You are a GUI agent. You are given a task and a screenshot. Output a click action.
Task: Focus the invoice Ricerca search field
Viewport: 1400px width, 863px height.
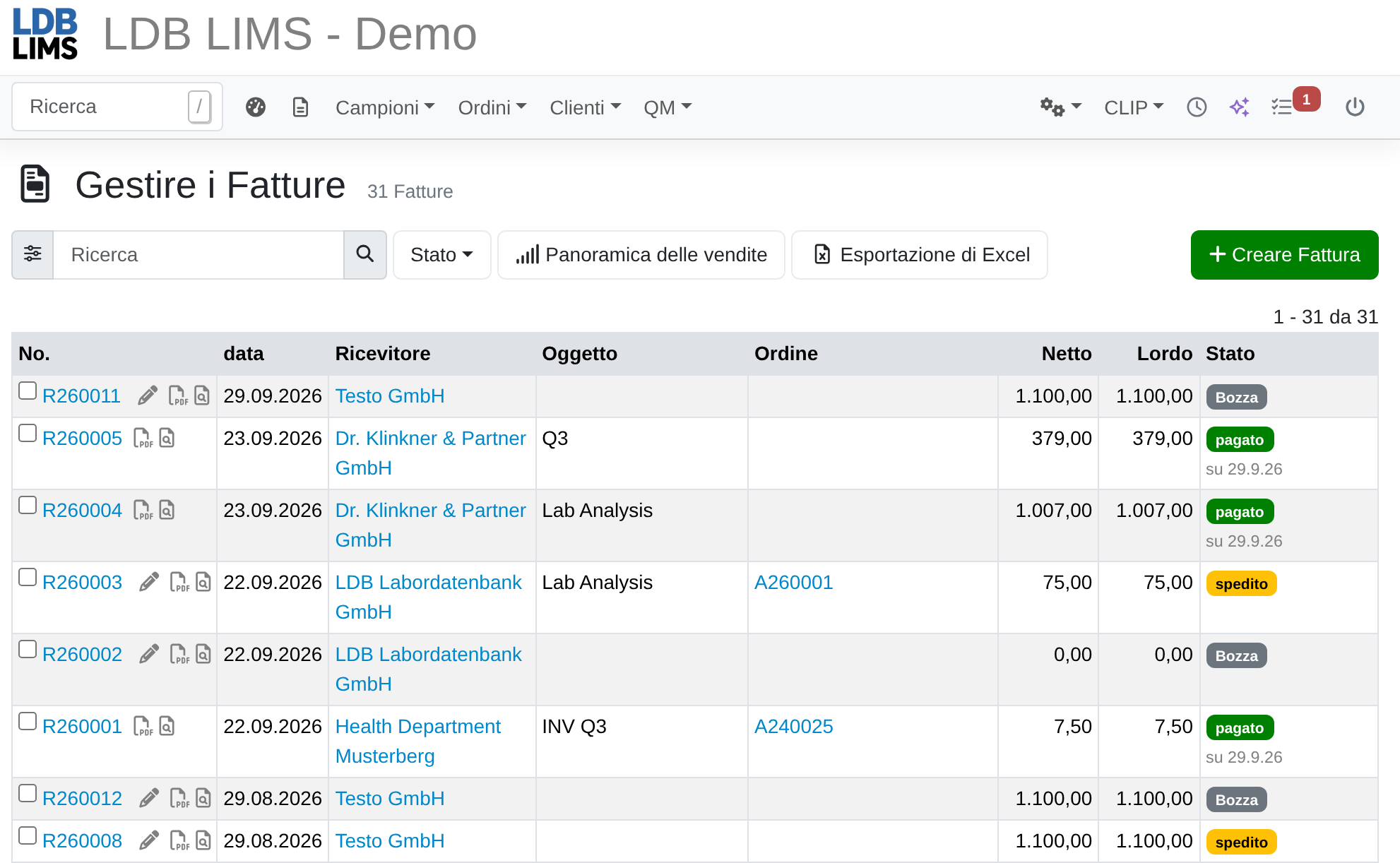198,254
